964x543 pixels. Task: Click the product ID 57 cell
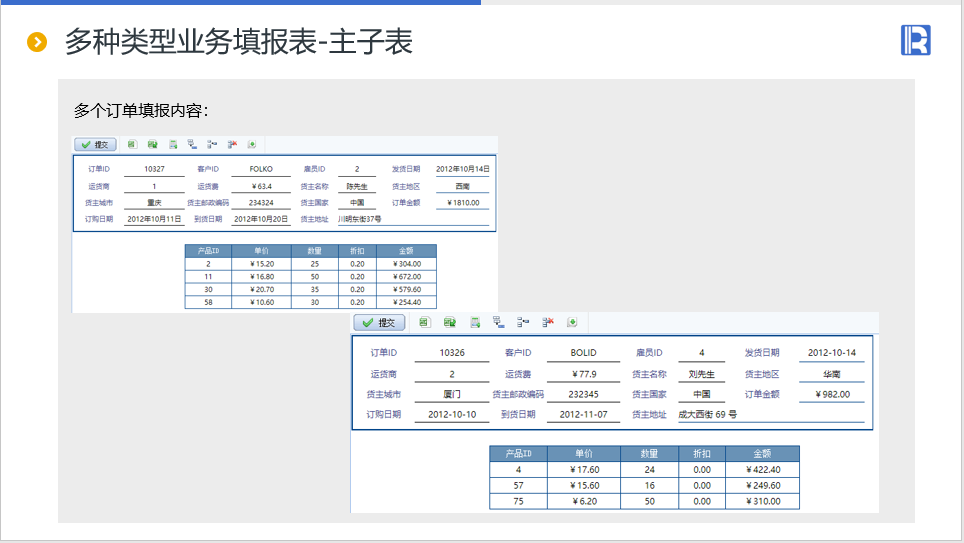(x=518, y=486)
